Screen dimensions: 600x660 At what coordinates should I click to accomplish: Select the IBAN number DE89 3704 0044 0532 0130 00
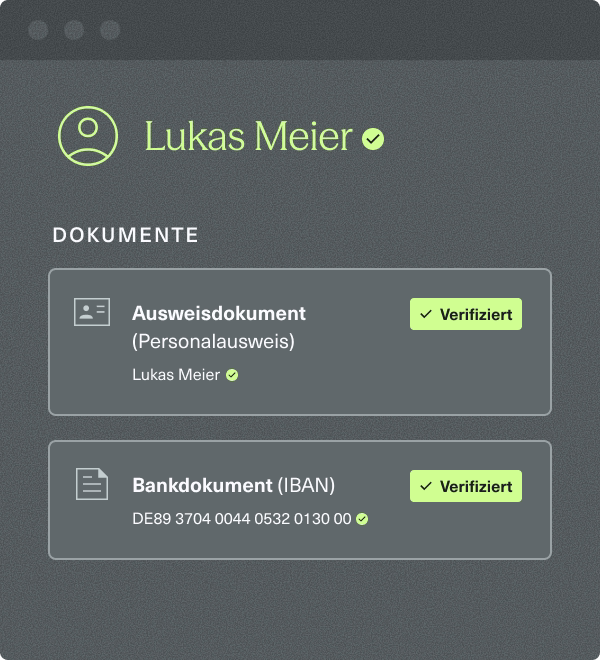242,519
